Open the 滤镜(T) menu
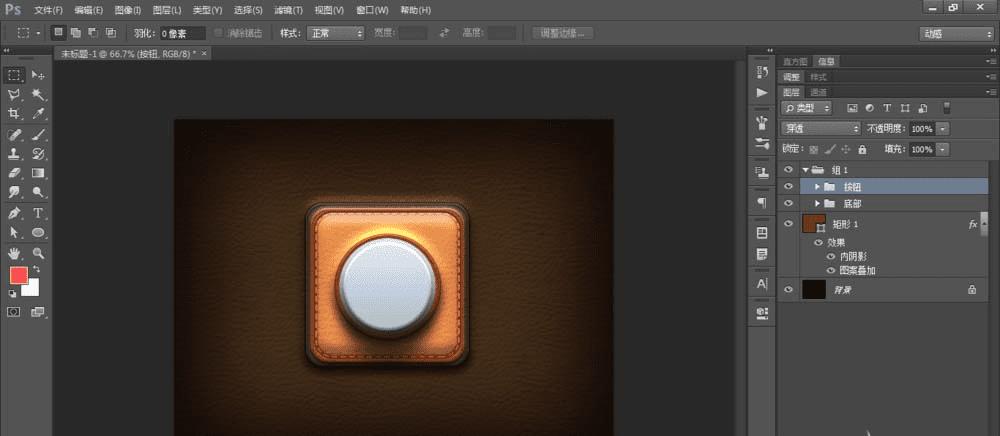The width and height of the screenshot is (1000, 436). point(288,10)
